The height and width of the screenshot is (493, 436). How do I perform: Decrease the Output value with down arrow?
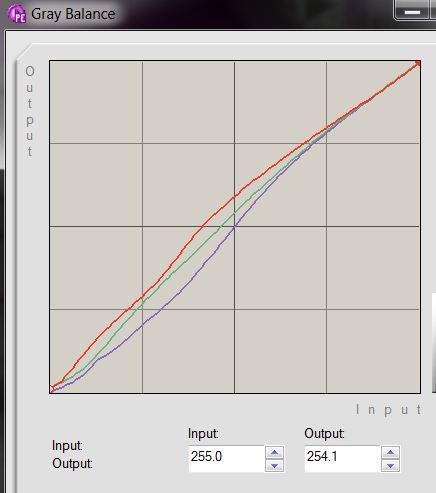390,465
